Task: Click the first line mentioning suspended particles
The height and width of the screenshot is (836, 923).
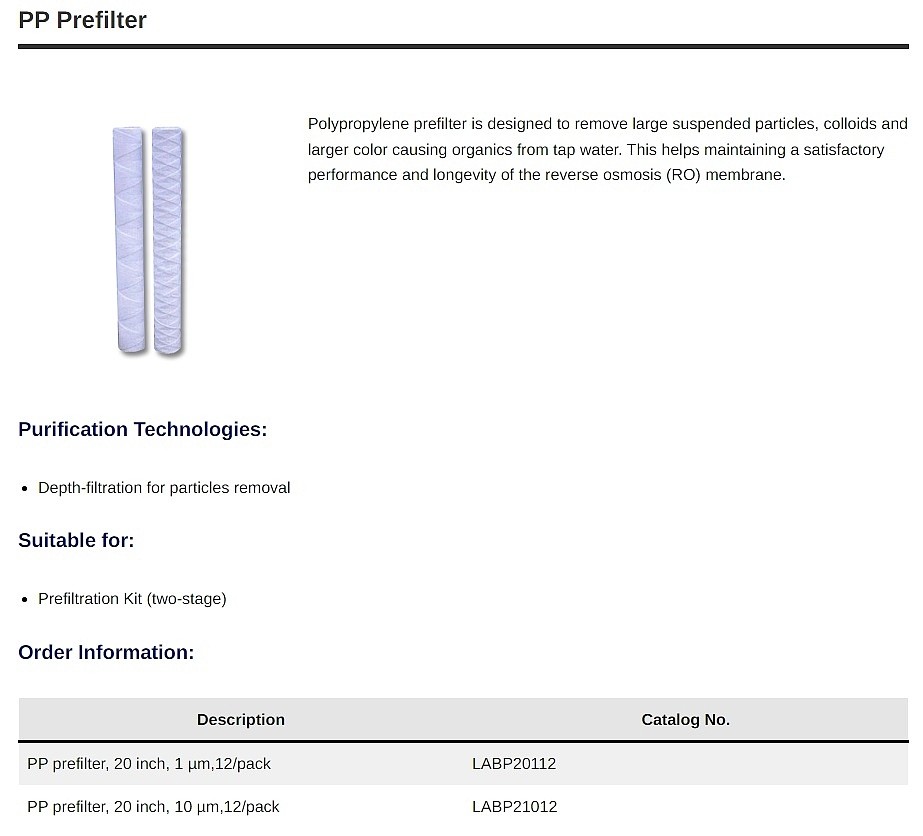Action: coord(607,124)
